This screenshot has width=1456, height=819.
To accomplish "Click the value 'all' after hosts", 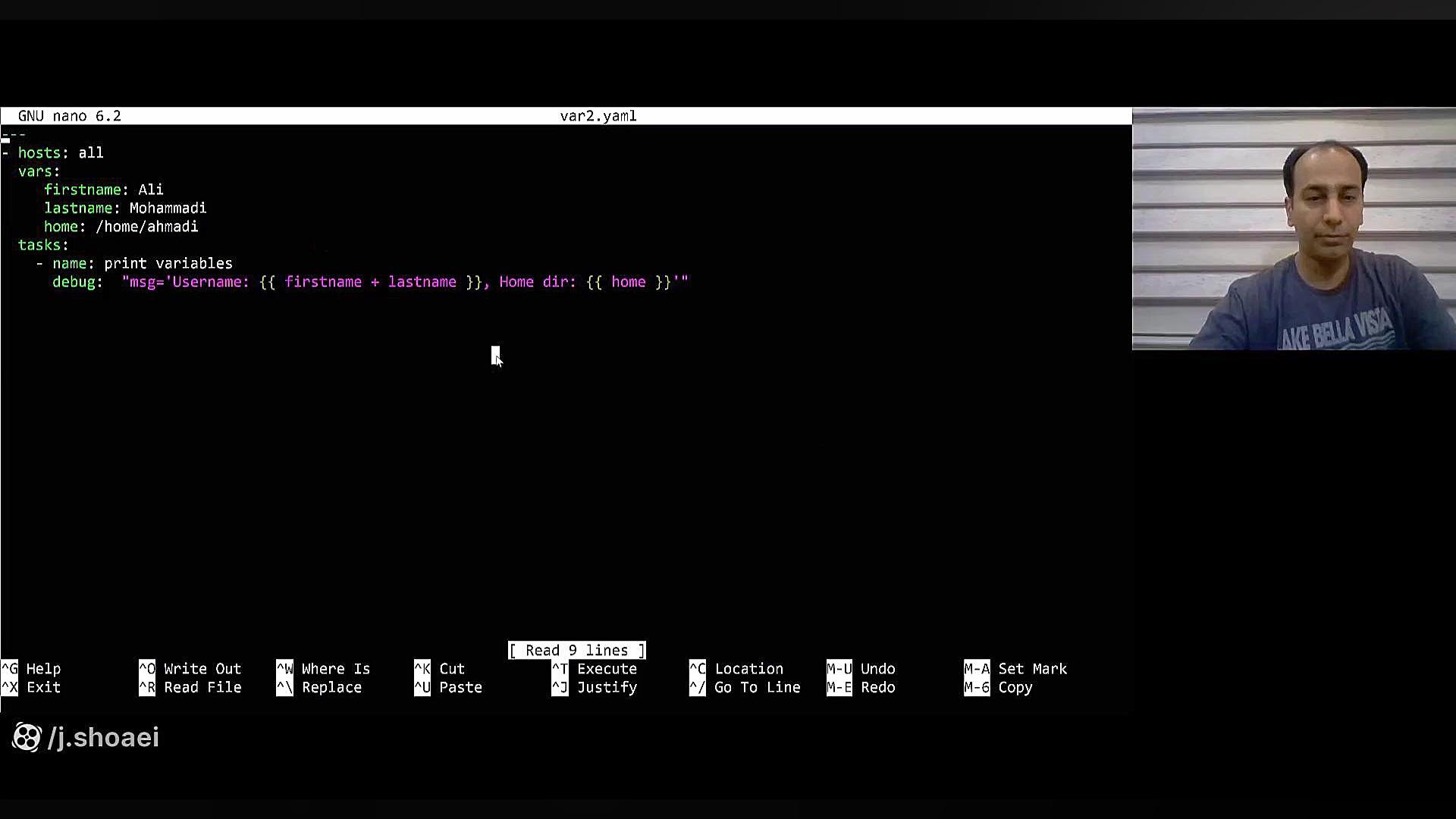I will pyautogui.click(x=91, y=153).
